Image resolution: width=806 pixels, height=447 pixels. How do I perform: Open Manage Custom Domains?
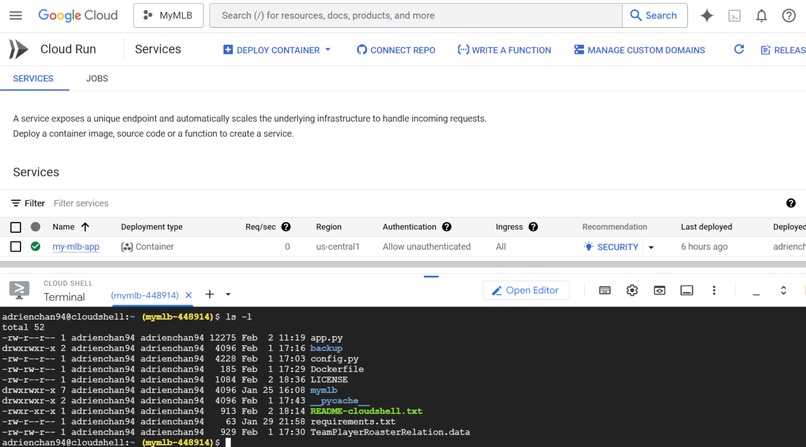[639, 50]
